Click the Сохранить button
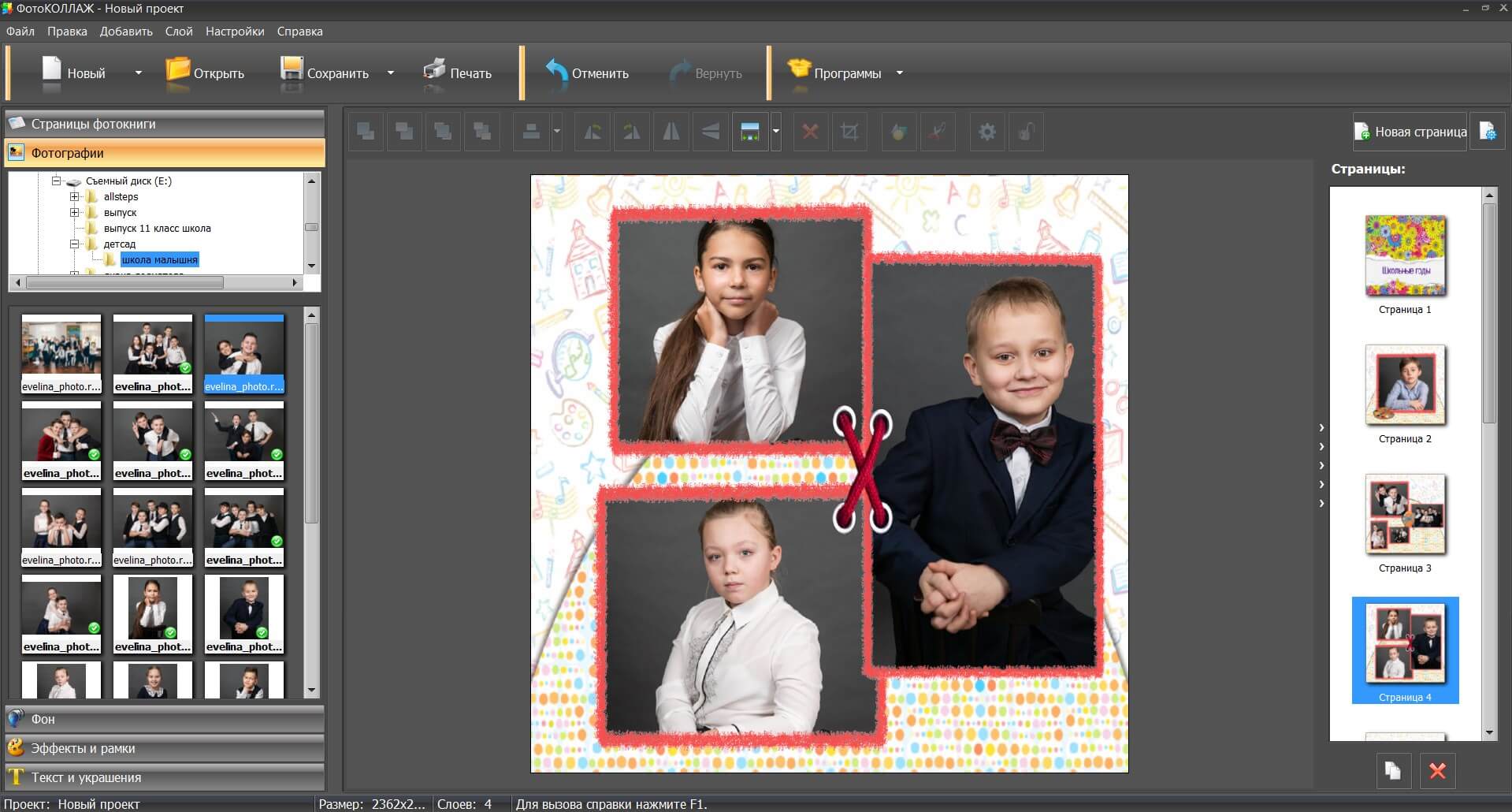 [x=325, y=73]
